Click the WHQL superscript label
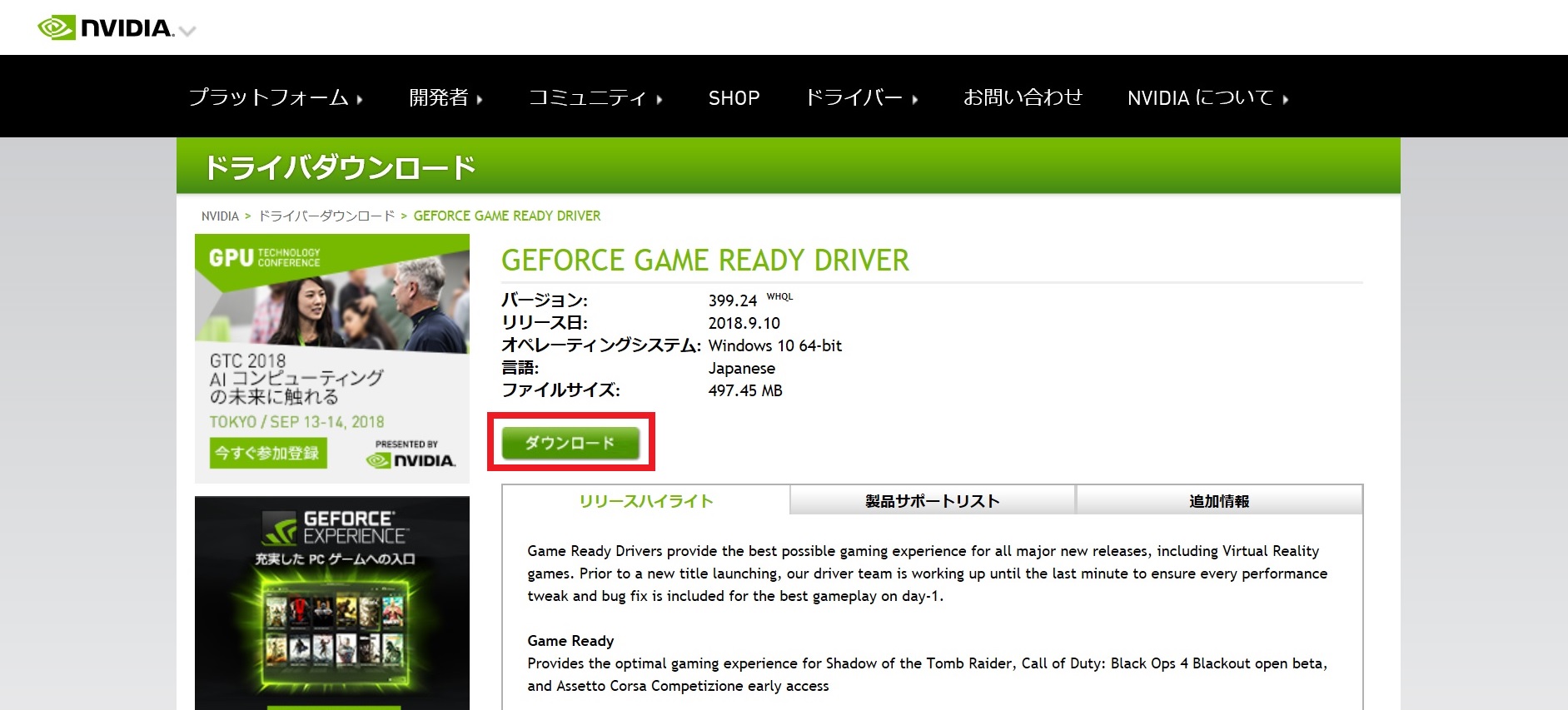 click(x=780, y=296)
